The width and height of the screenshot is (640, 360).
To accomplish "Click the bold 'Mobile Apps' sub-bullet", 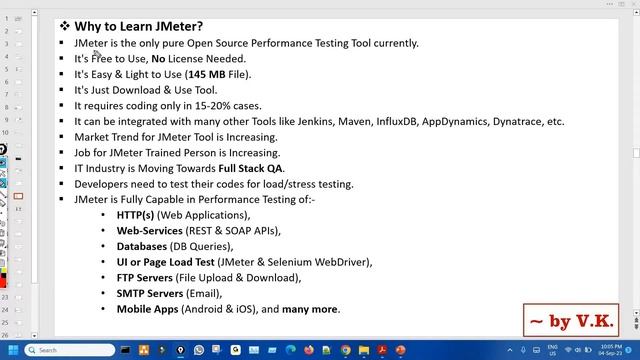I will (147, 309).
